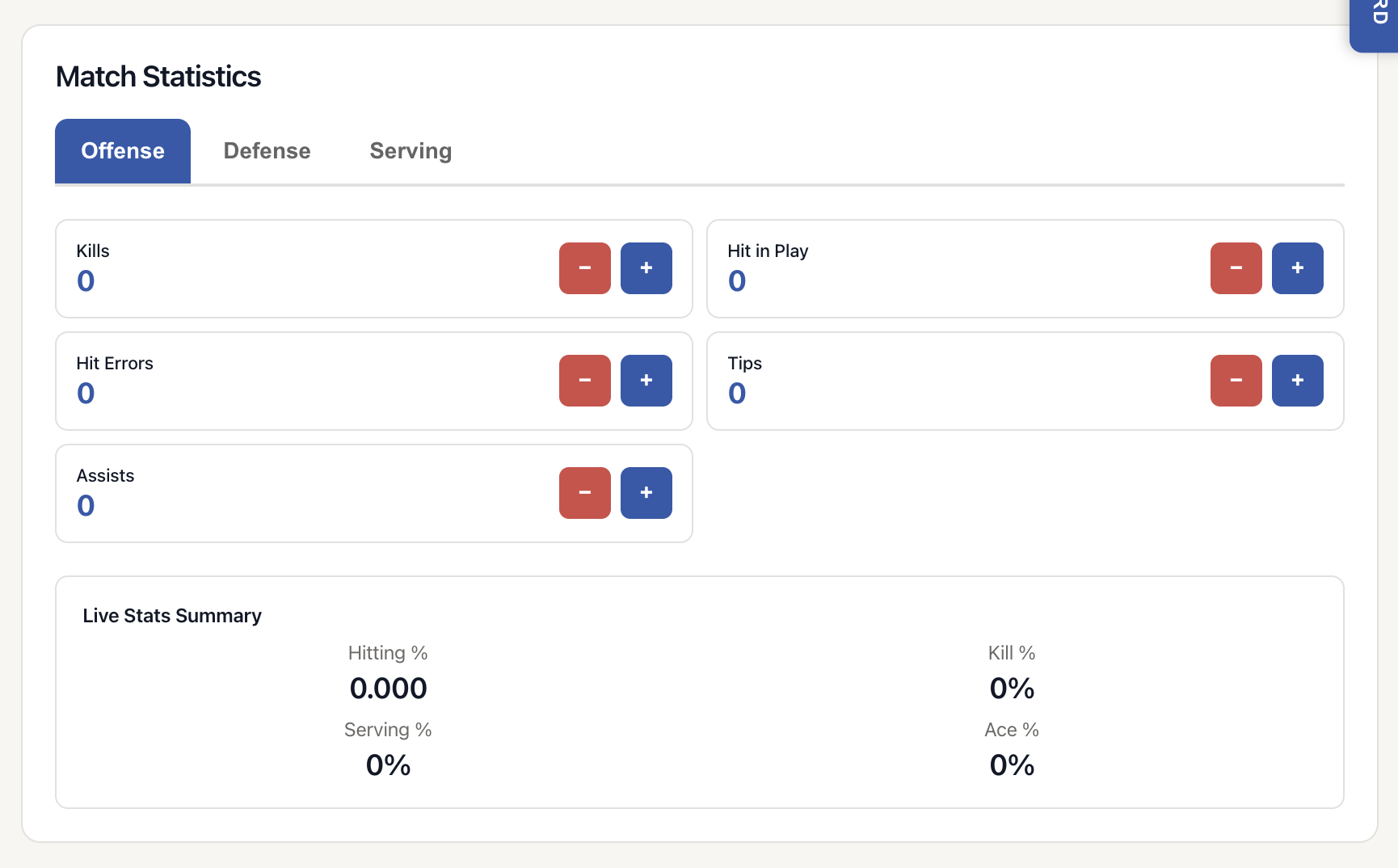The image size is (1398, 868).
Task: Click the Kill % summary value
Action: [x=1012, y=689]
